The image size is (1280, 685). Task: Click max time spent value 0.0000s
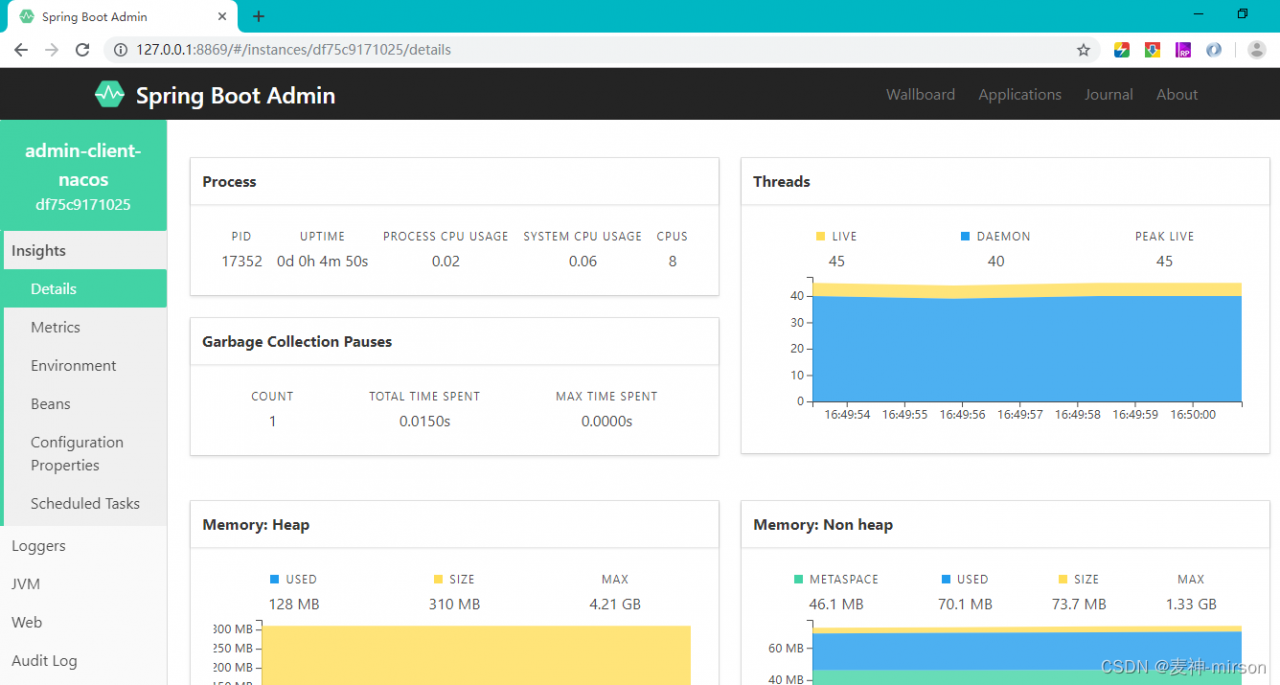(607, 421)
